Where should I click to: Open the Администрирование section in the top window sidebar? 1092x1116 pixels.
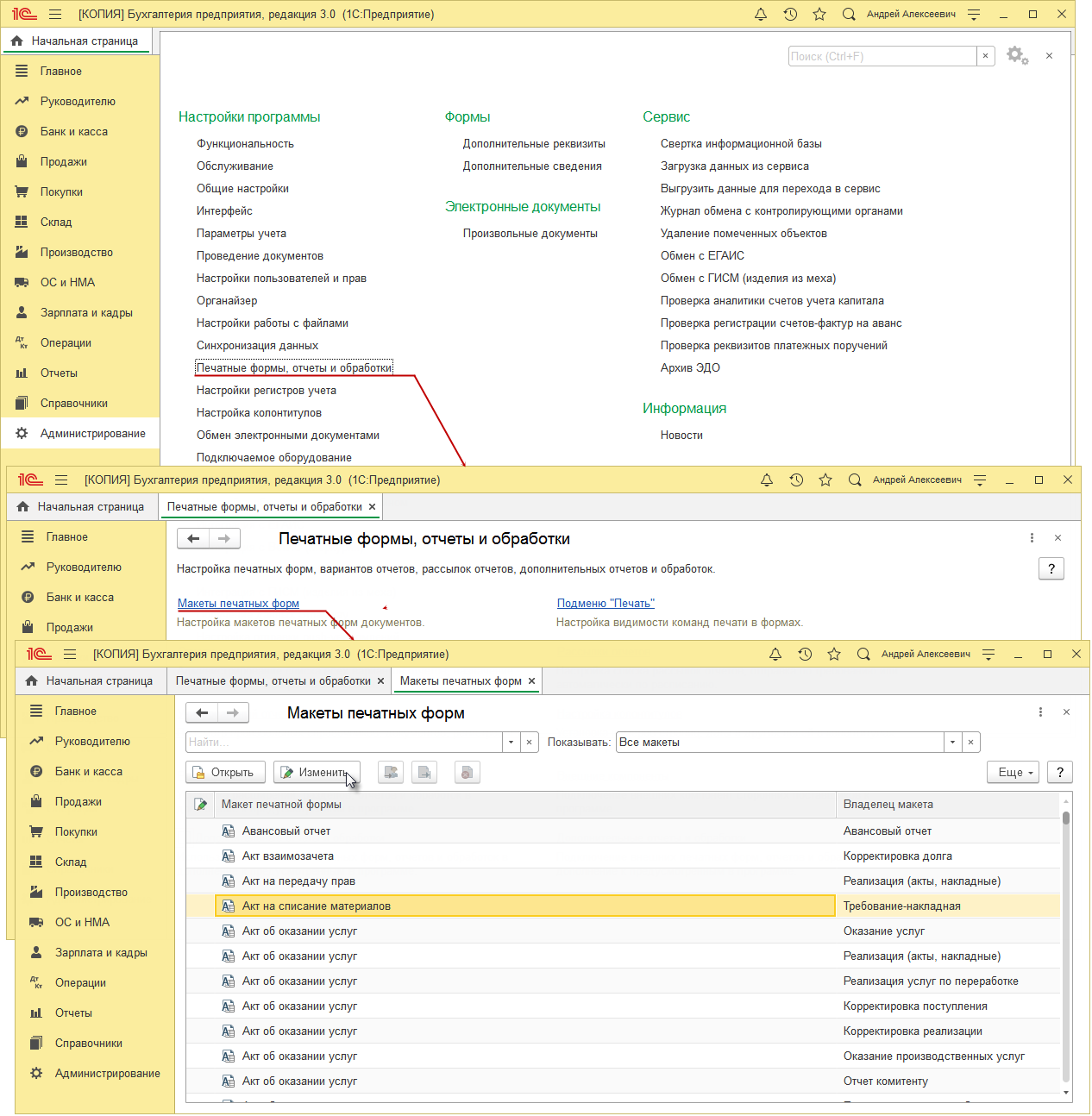(80, 433)
